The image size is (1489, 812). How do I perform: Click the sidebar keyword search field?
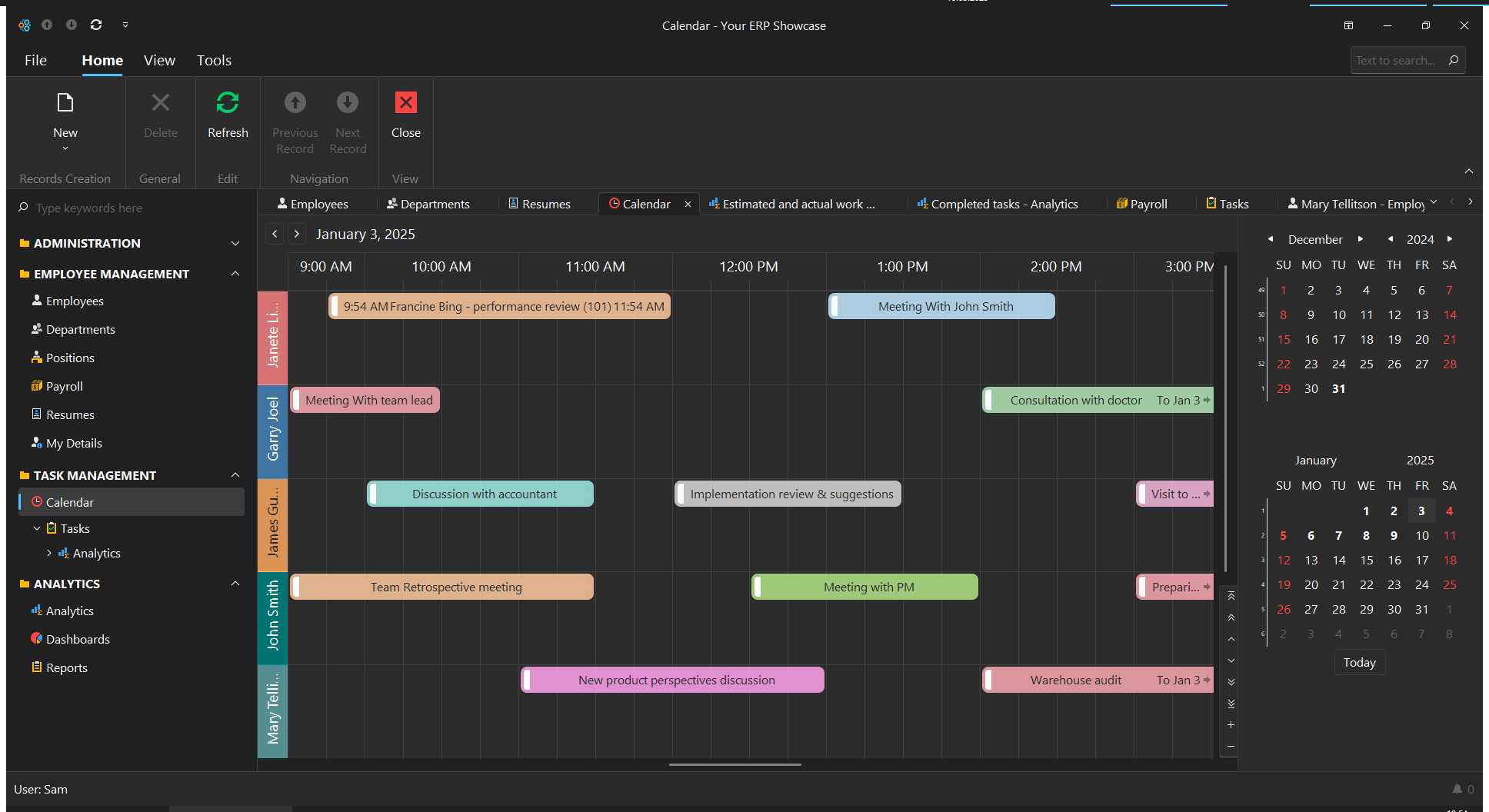(x=131, y=208)
